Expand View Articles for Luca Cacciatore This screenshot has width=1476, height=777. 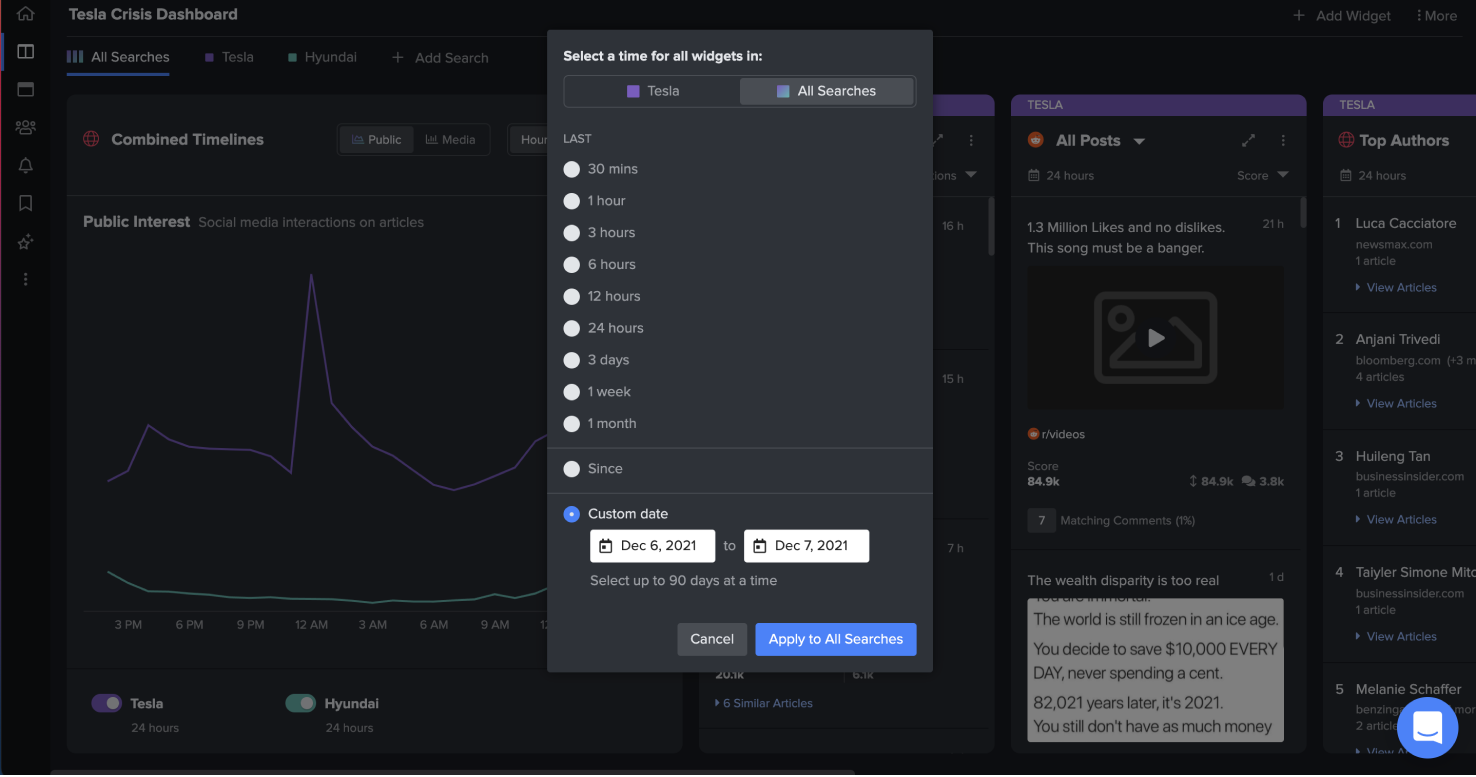point(1396,287)
